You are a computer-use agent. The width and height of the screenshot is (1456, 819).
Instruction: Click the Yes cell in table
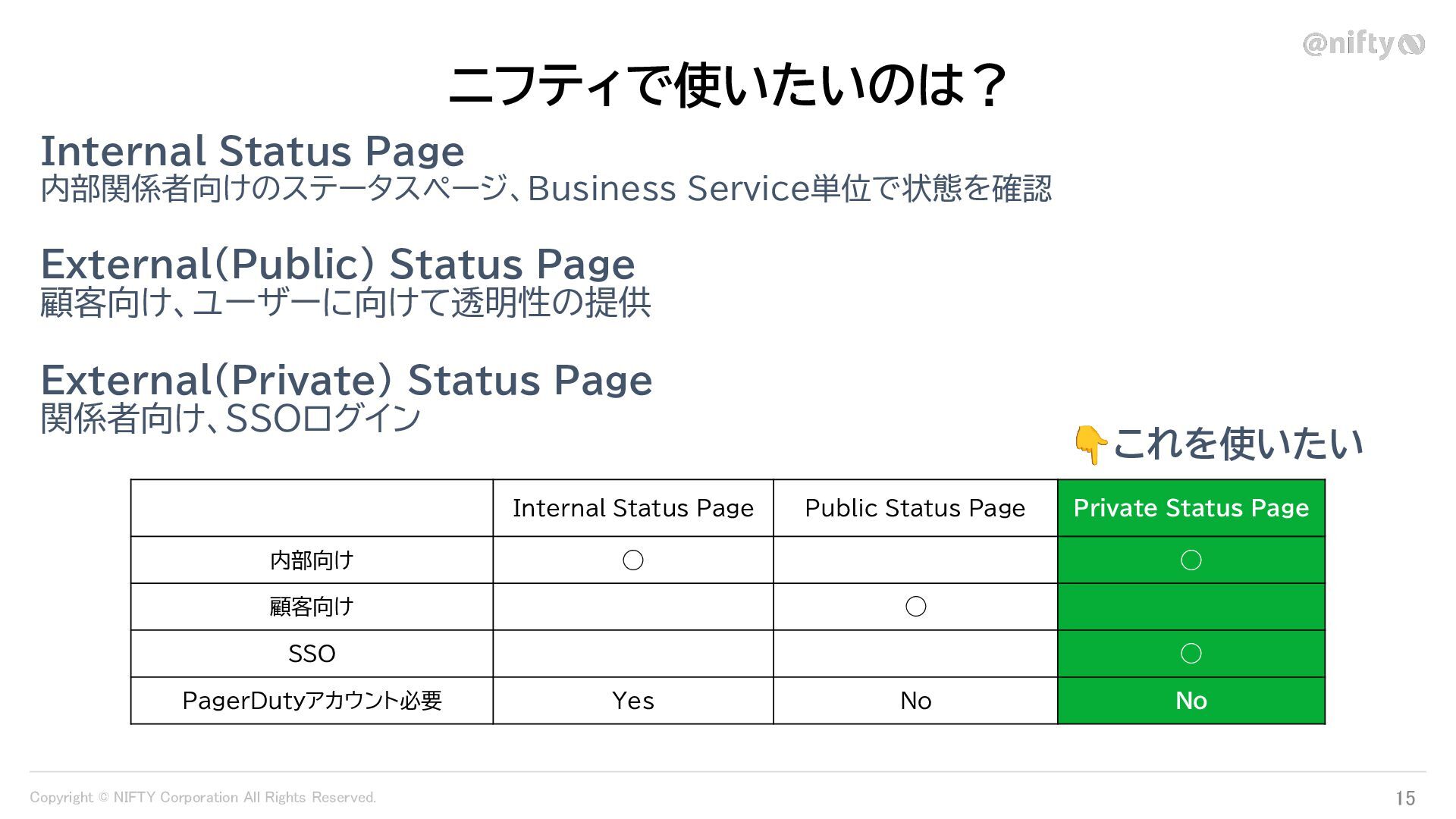[633, 701]
